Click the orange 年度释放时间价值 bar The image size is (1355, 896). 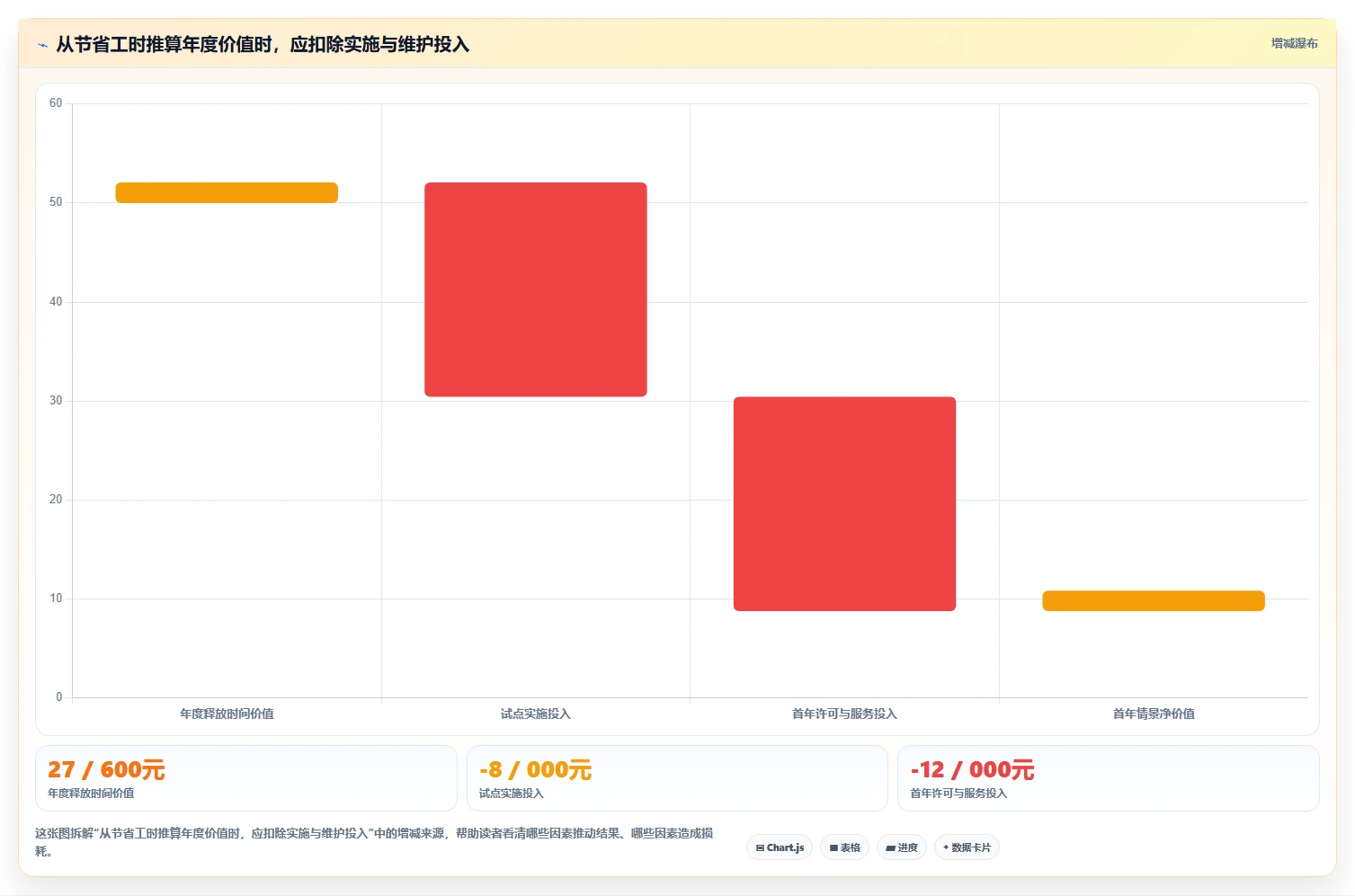pyautogui.click(x=227, y=192)
